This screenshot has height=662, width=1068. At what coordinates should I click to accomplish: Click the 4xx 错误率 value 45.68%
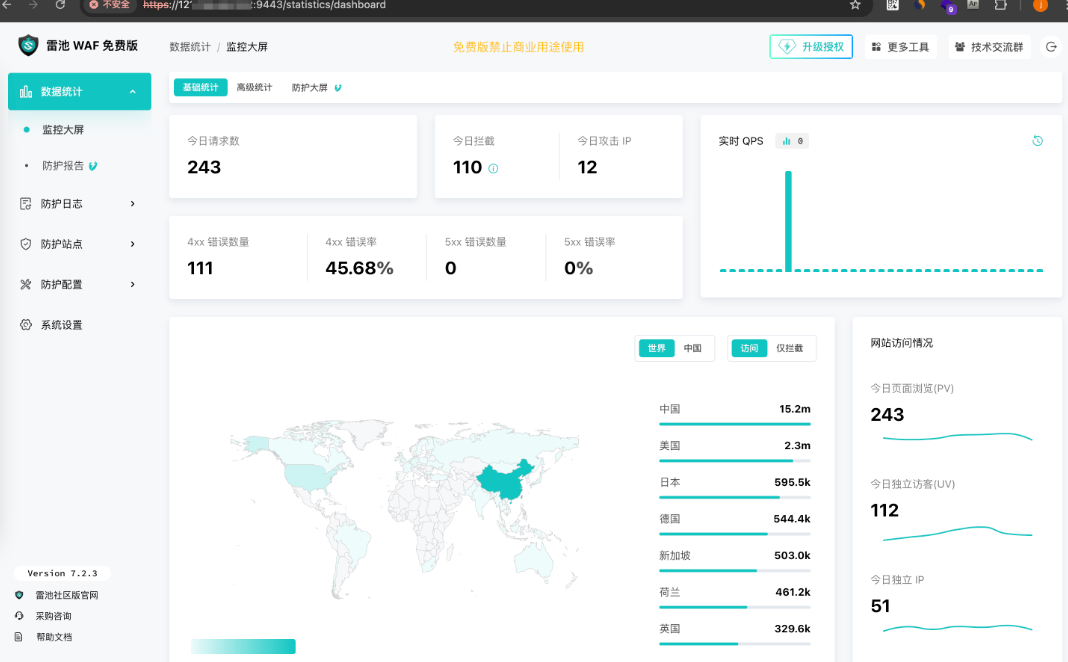coord(359,268)
